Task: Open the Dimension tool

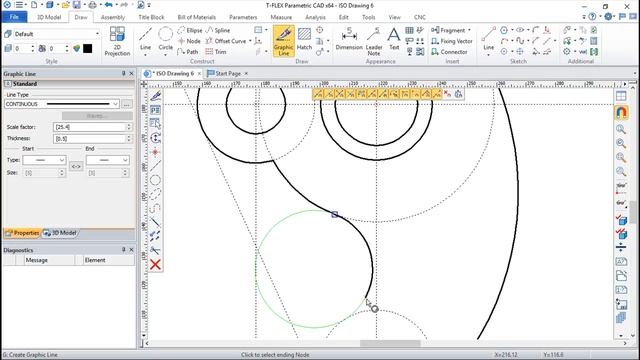Action: pos(349,39)
